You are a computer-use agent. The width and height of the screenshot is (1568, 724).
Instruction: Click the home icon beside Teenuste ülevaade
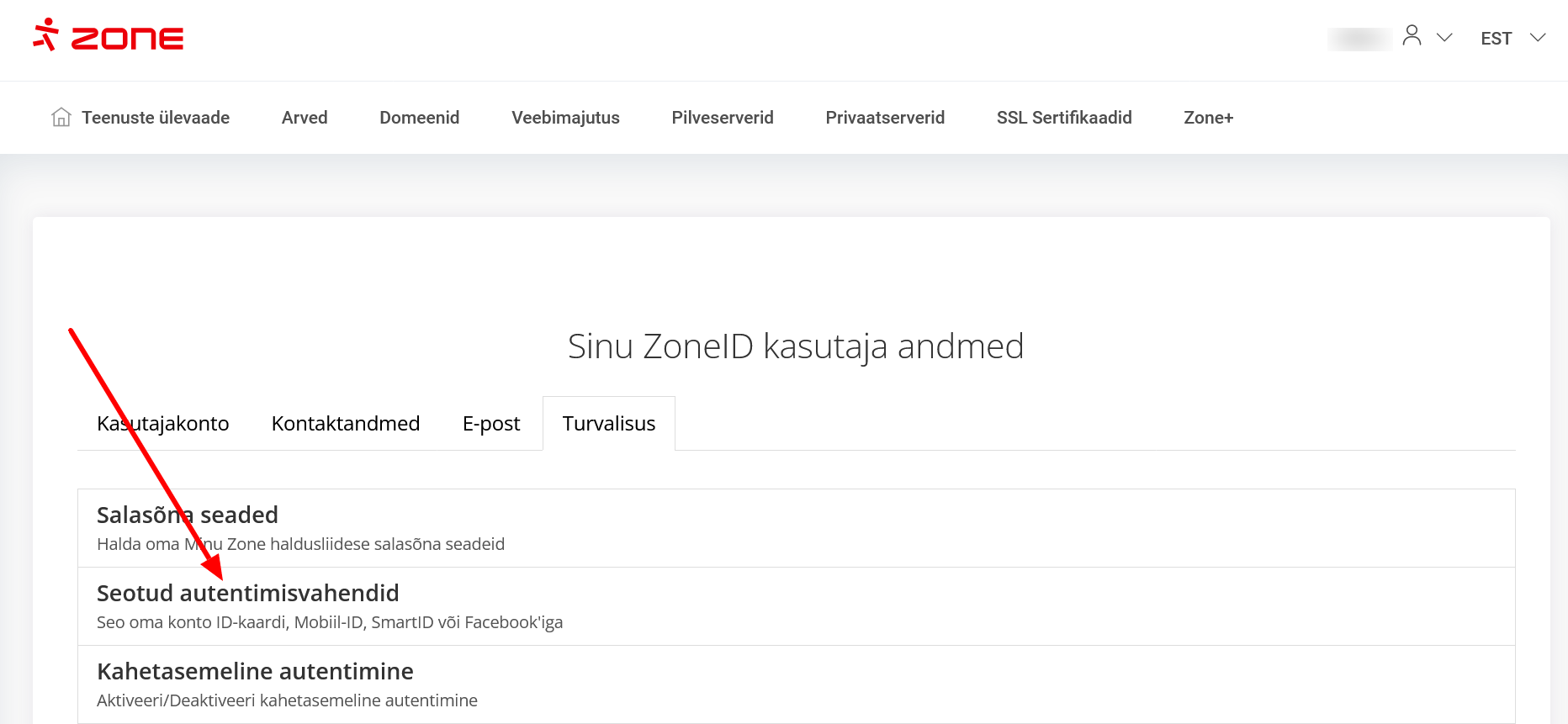click(x=61, y=118)
